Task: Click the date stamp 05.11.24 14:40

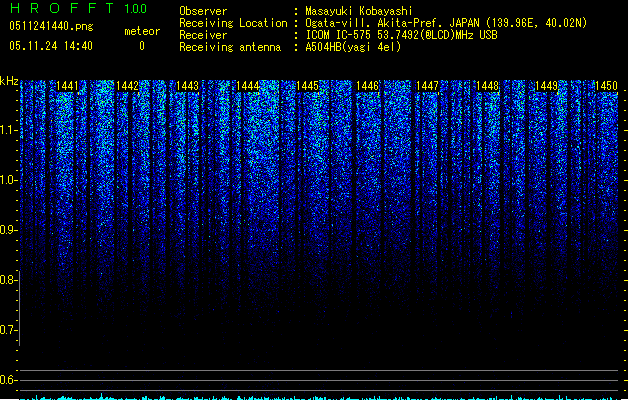Action: [x=51, y=46]
